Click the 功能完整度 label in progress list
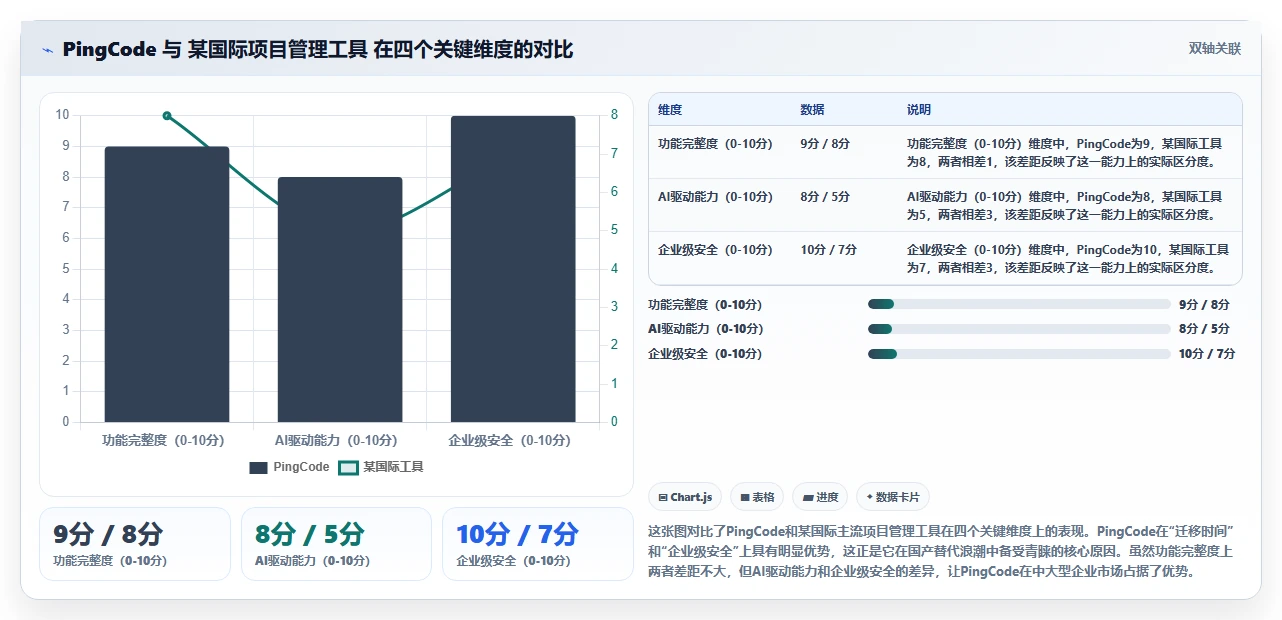The image size is (1282, 620). [705, 305]
